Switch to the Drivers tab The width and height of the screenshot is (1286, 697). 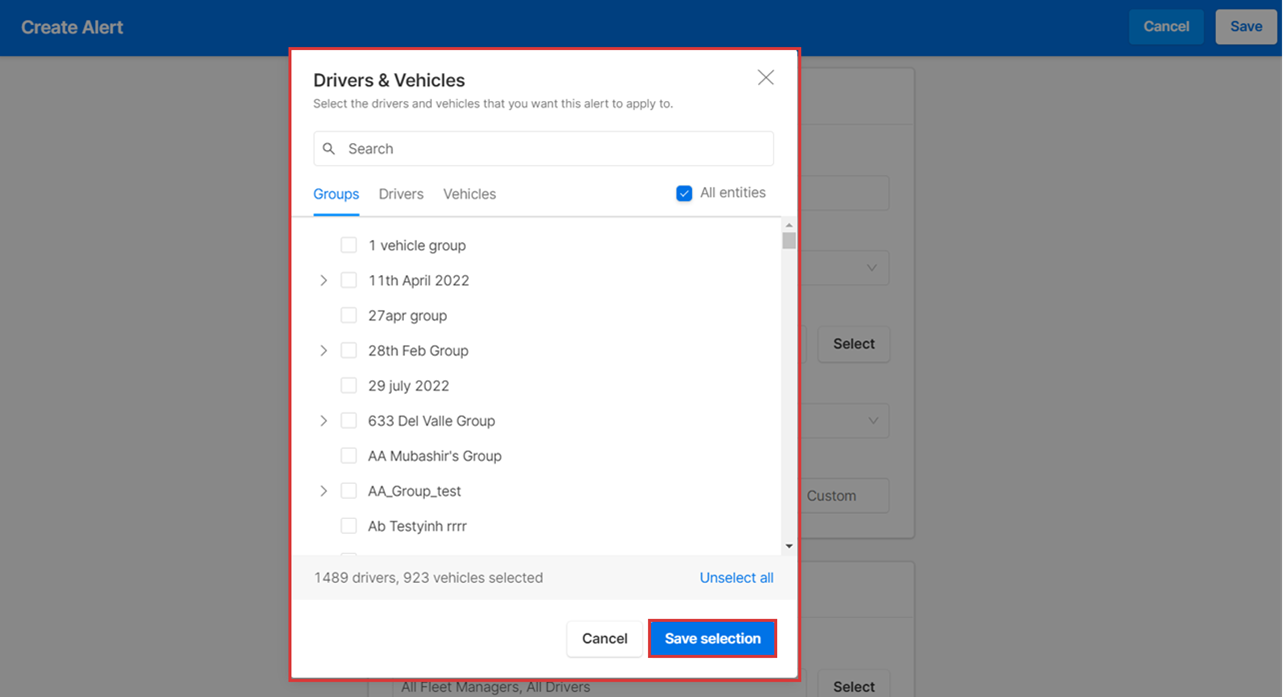pos(401,194)
